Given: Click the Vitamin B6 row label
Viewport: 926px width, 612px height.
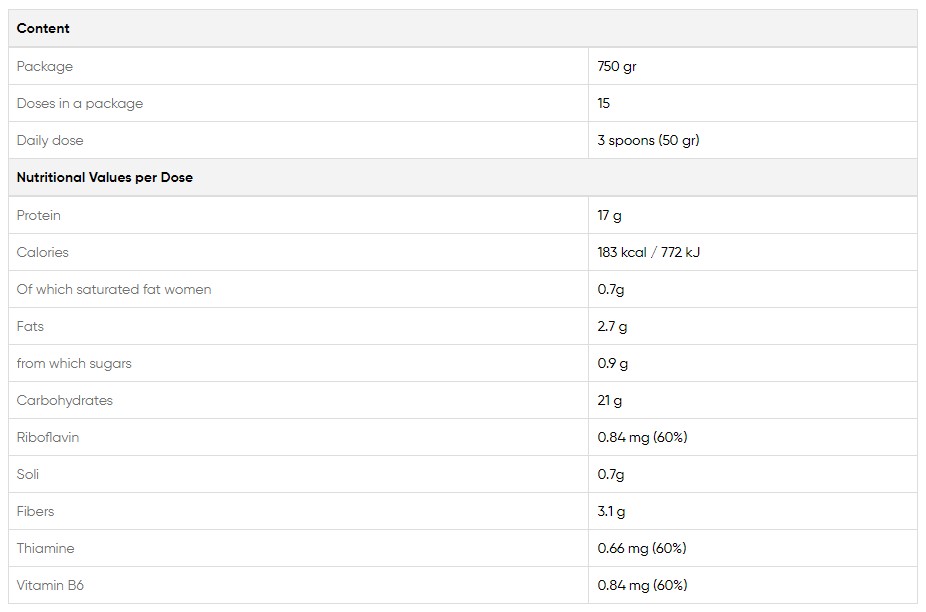Looking at the screenshot, I should point(50,585).
